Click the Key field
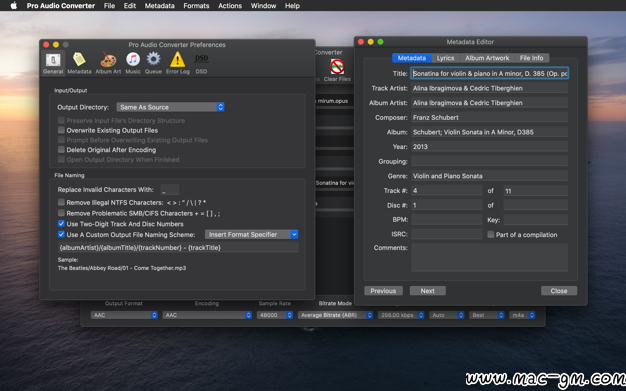The image size is (626, 391). pos(535,220)
